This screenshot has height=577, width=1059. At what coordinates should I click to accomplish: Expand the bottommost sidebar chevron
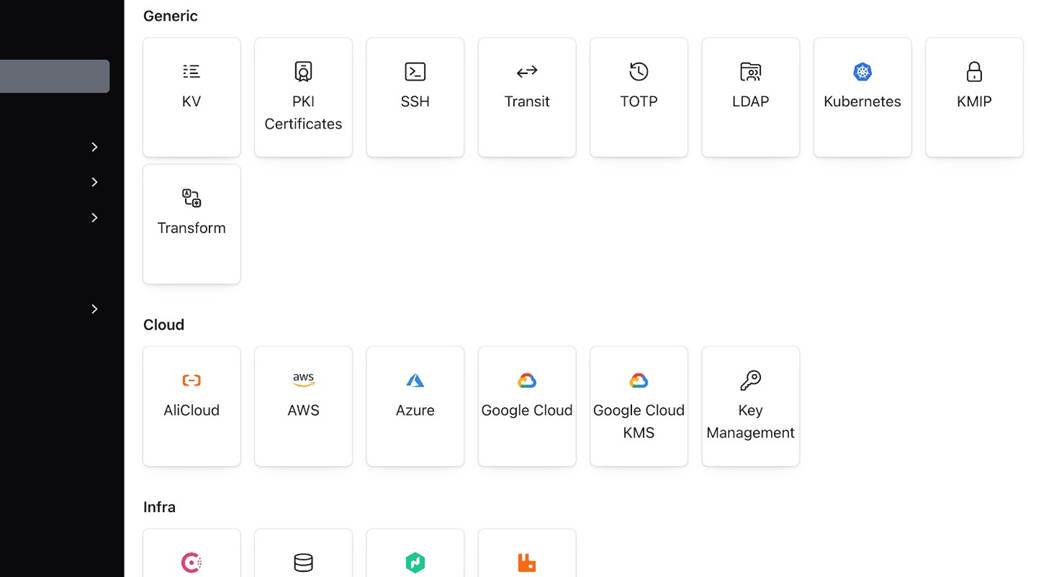(x=94, y=309)
